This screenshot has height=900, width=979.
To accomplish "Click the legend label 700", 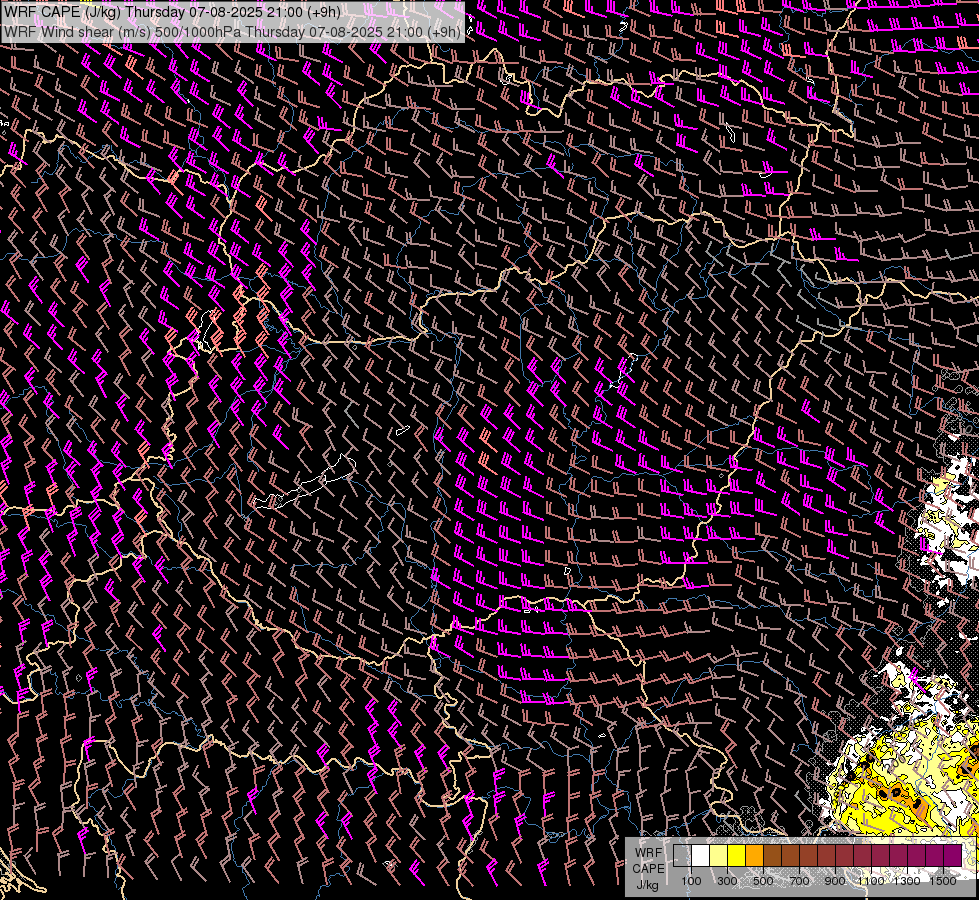I will coord(799,881).
